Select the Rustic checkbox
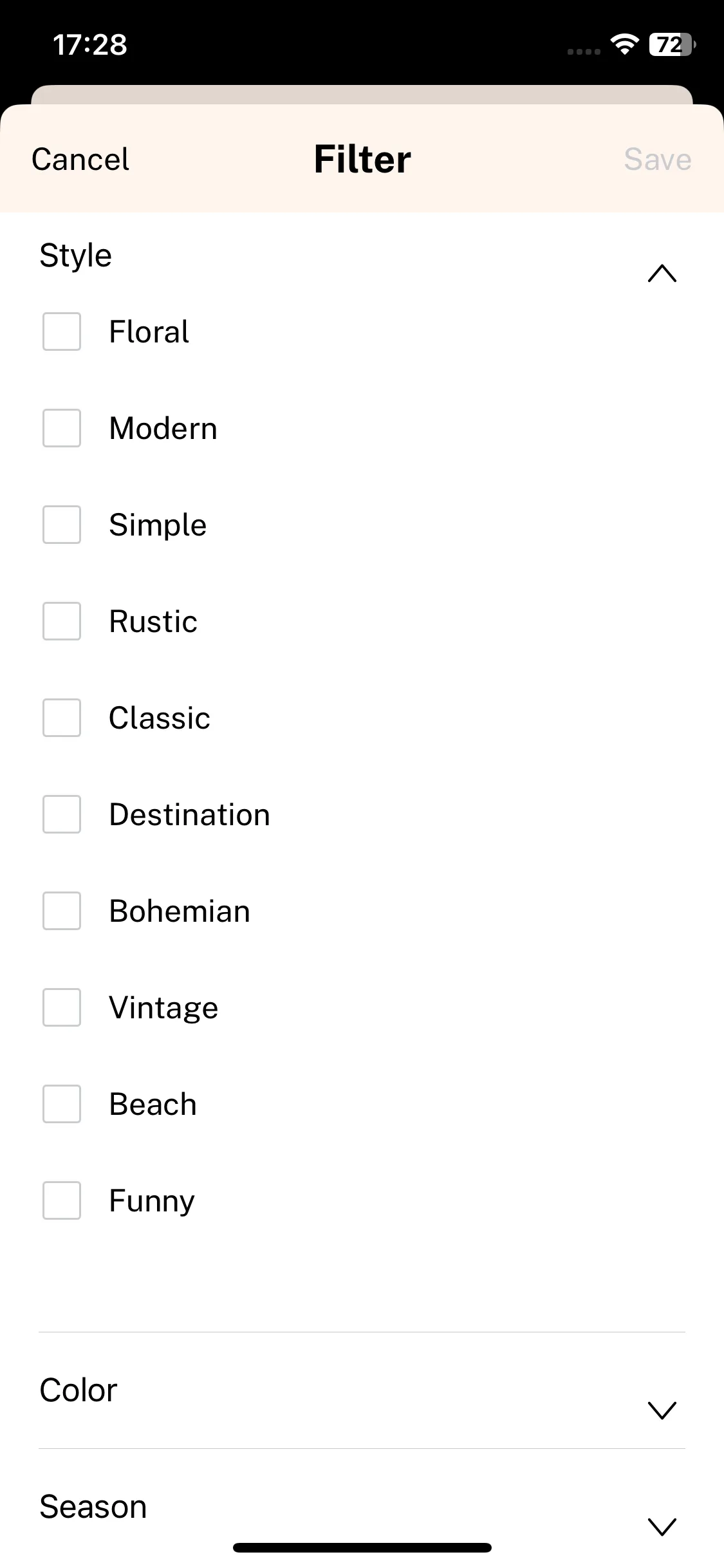This screenshot has width=724, height=1568. click(x=62, y=621)
